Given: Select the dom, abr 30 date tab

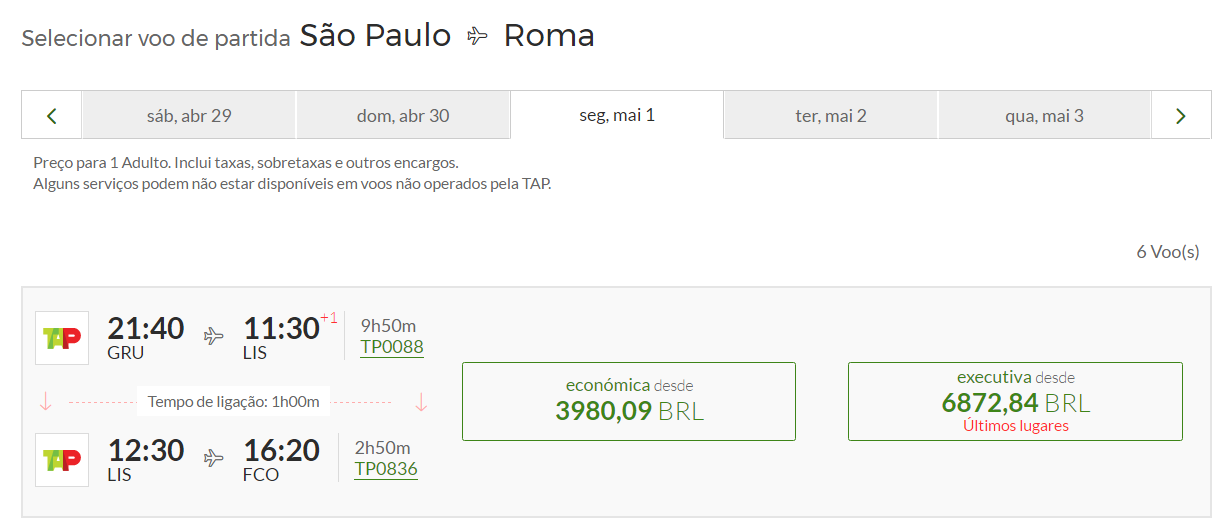Looking at the screenshot, I should pyautogui.click(x=403, y=116).
